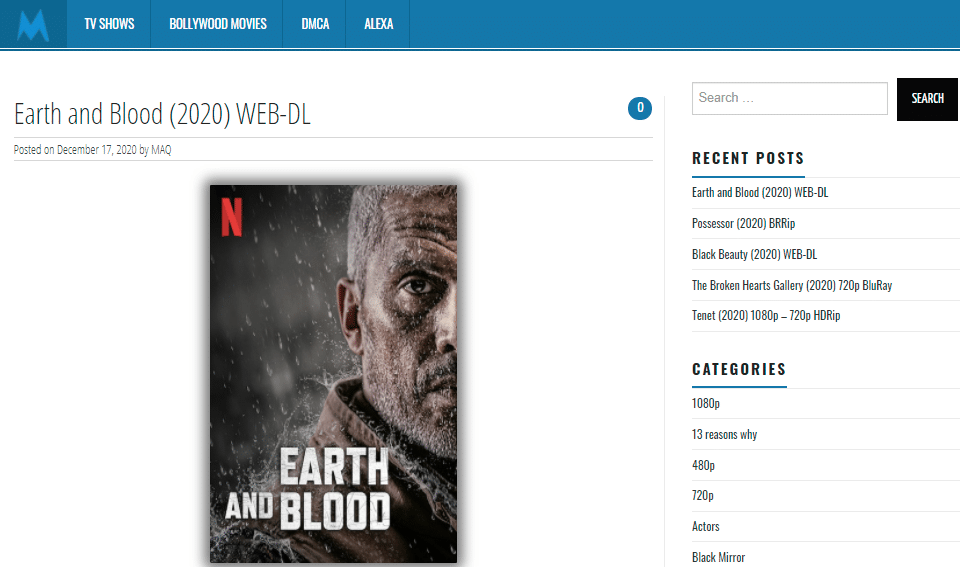Browse the Actors category
This screenshot has height=567, width=960.
coord(705,527)
